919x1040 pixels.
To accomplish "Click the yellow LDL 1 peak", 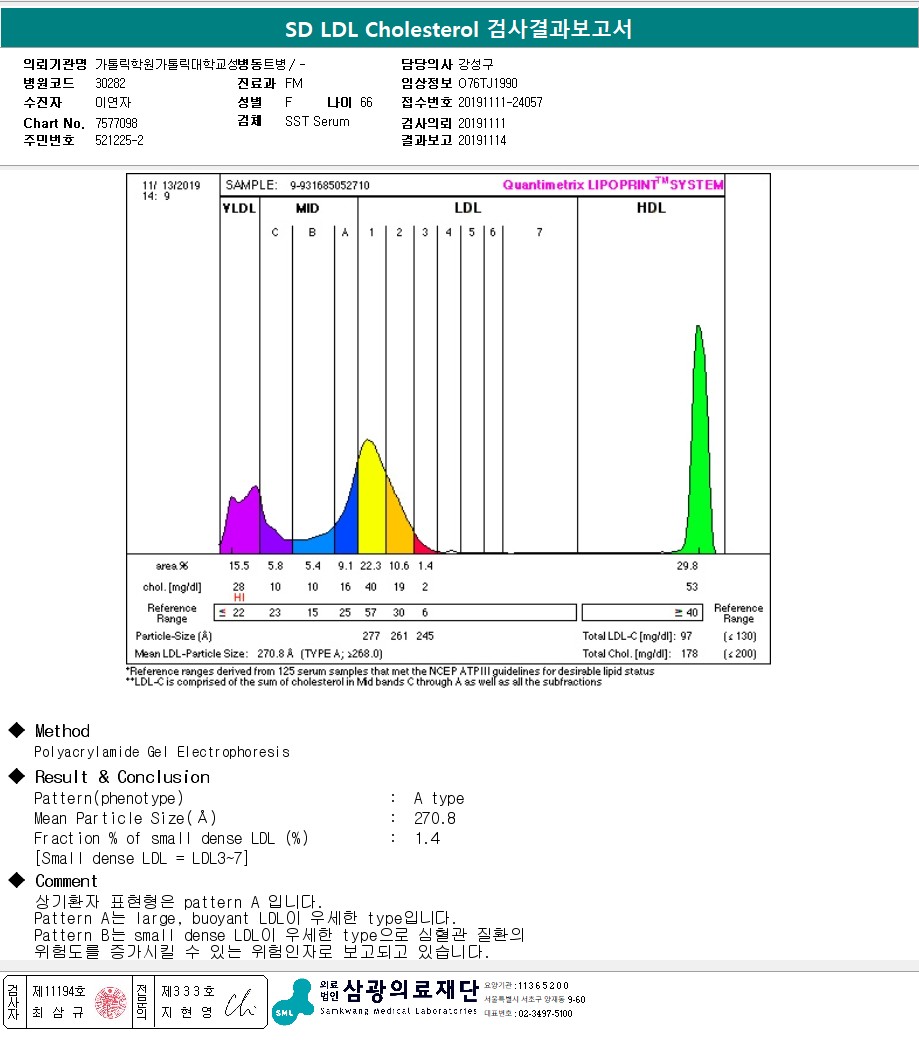I will tap(371, 496).
